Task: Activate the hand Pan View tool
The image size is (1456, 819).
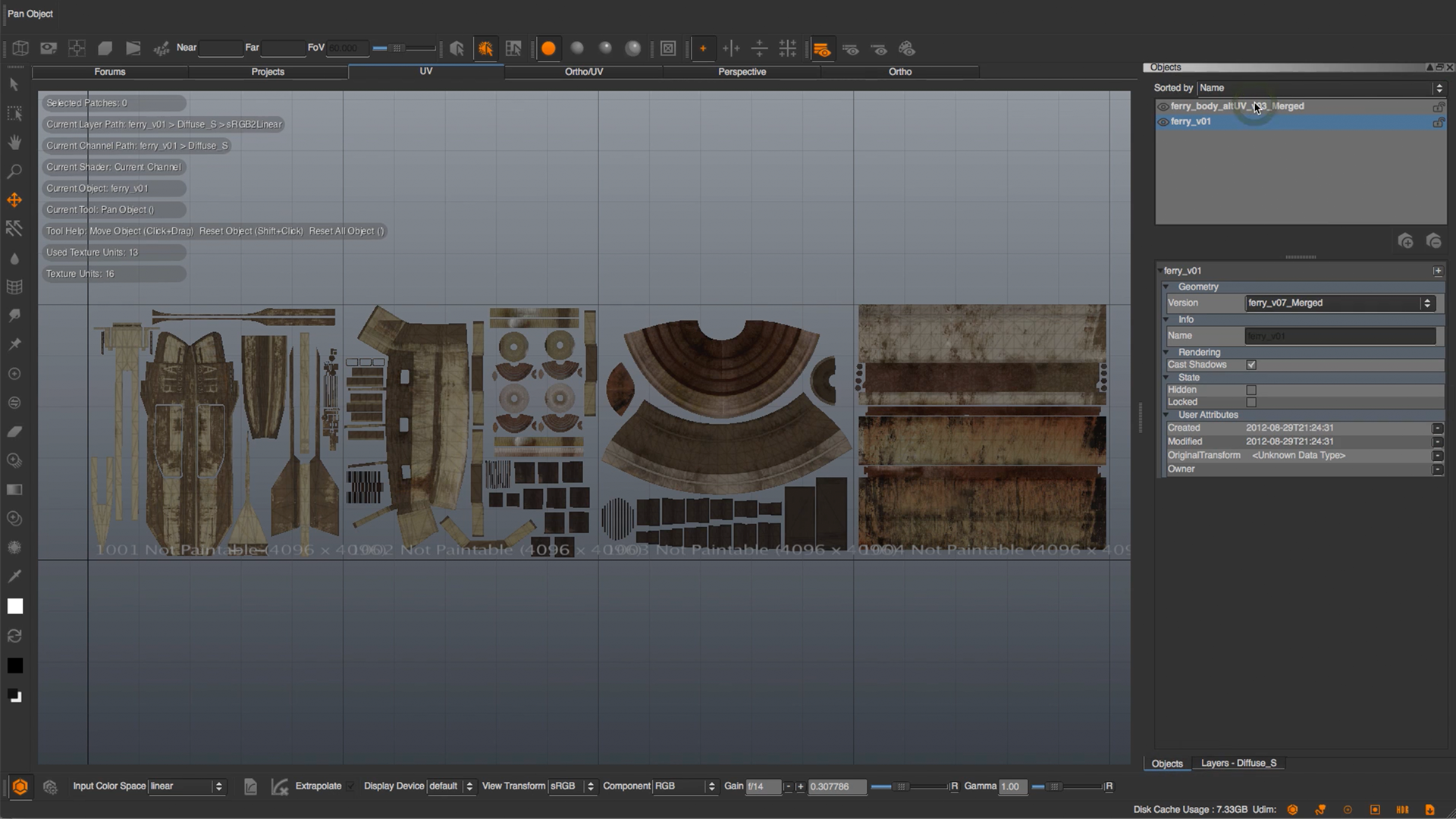Action: pos(14,143)
